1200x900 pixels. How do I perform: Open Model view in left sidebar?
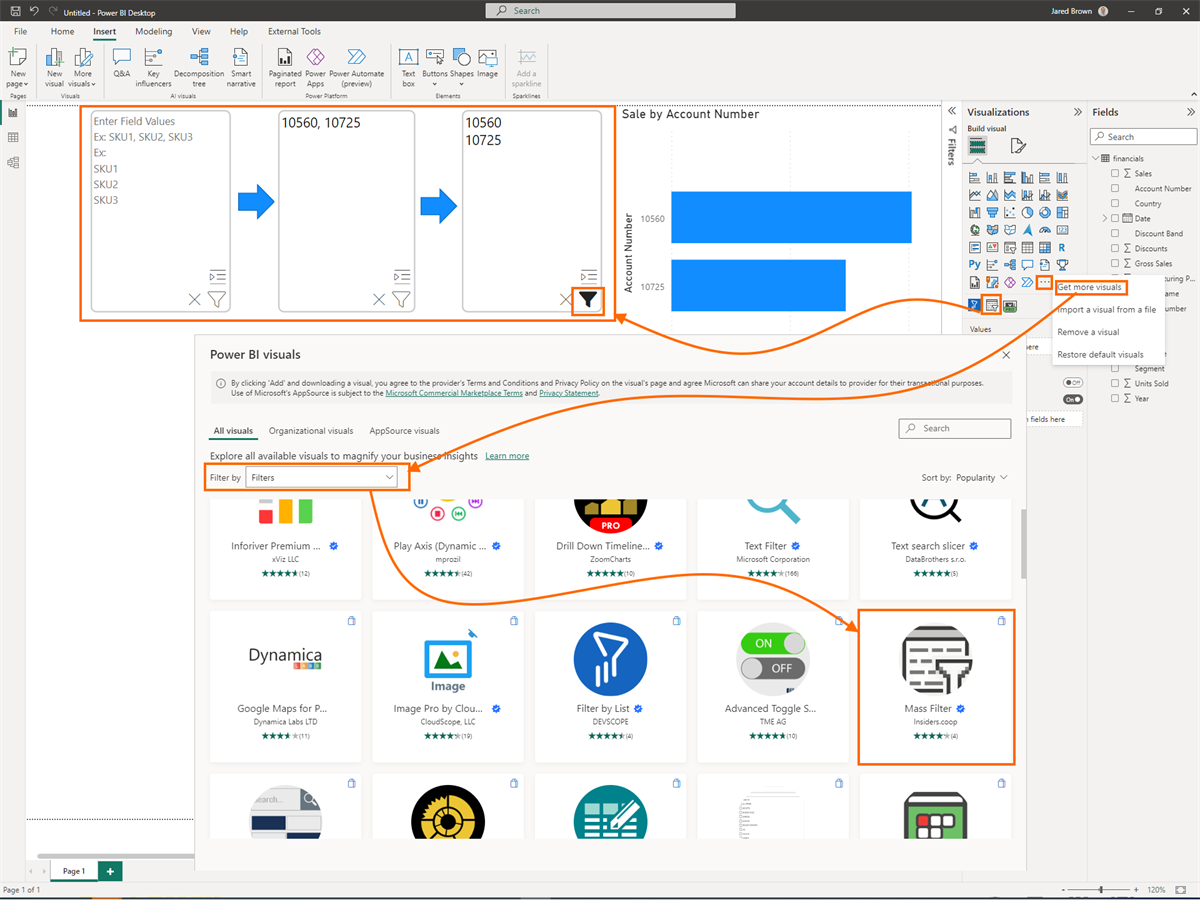pyautogui.click(x=13, y=162)
